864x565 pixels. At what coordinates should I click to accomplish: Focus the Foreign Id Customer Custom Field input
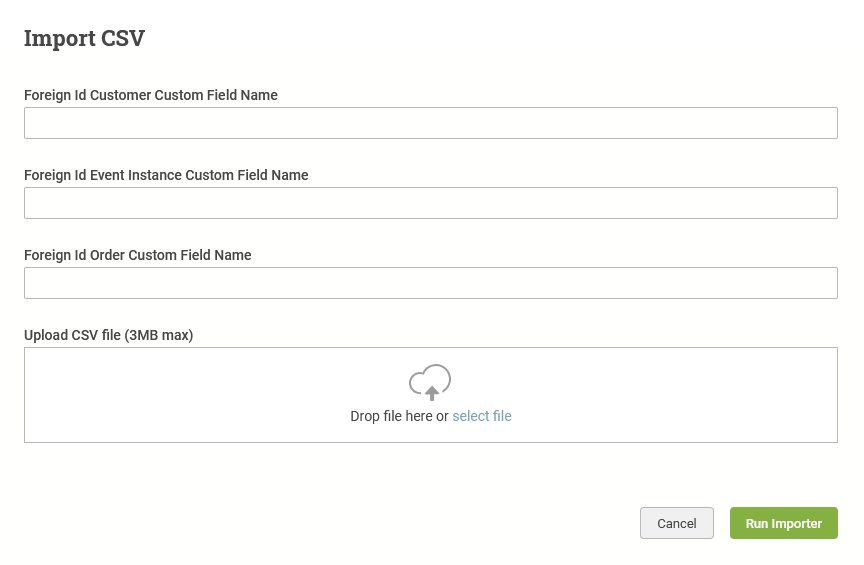431,123
